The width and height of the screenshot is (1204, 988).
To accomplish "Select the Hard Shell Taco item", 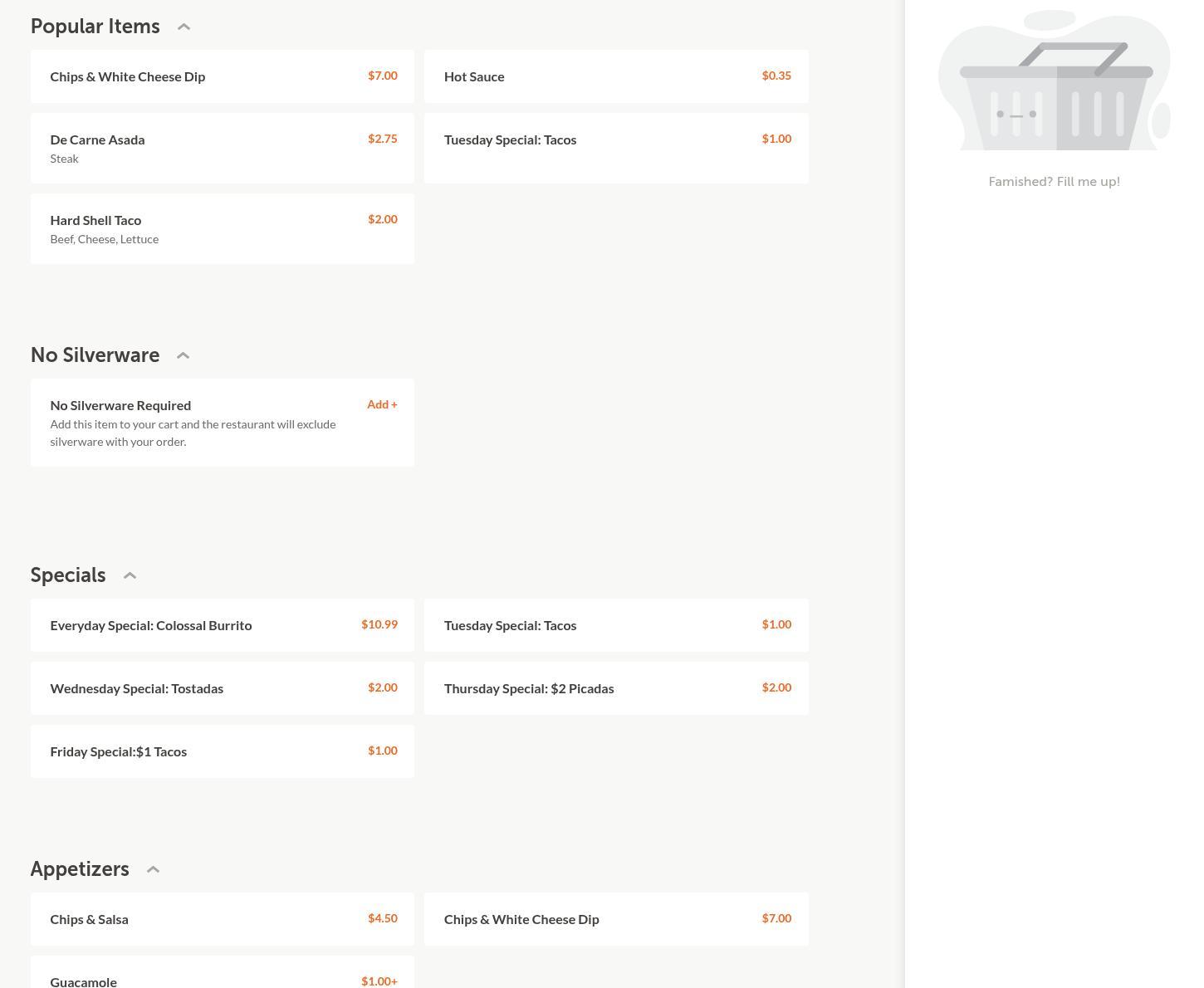I will pos(223,228).
